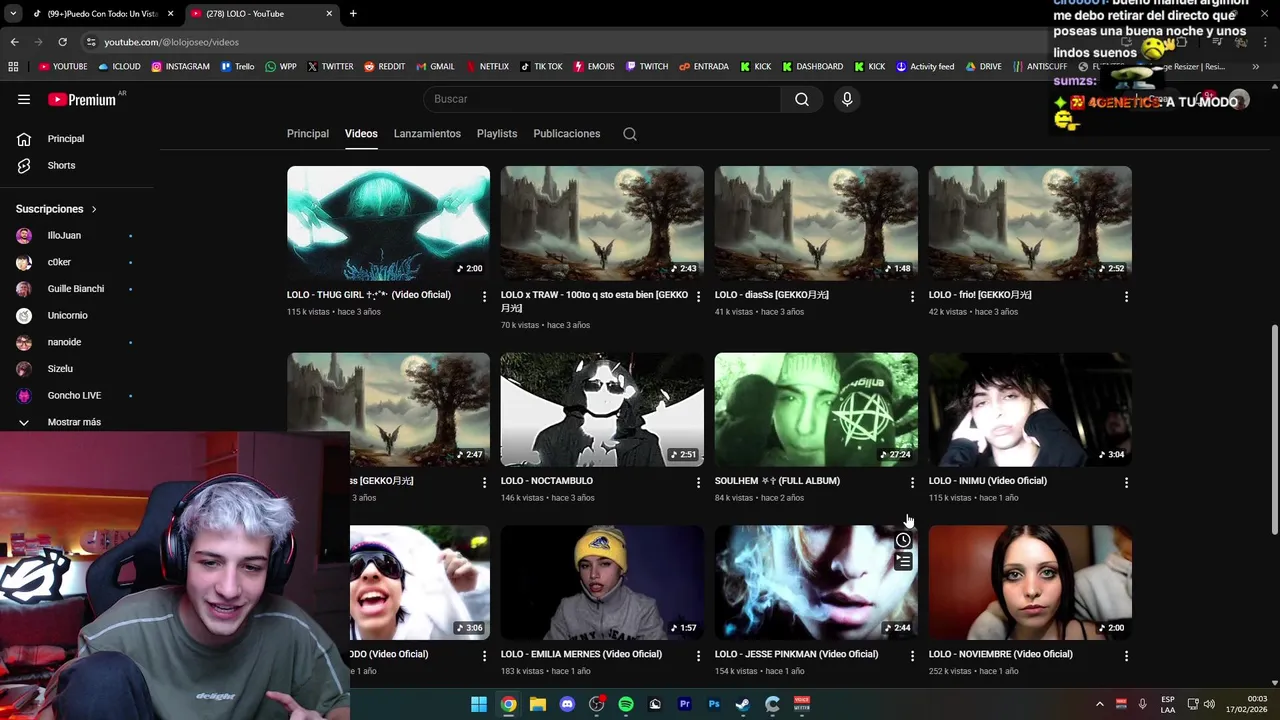Open Discord from the taskbar
1280x720 pixels.
tap(567, 704)
